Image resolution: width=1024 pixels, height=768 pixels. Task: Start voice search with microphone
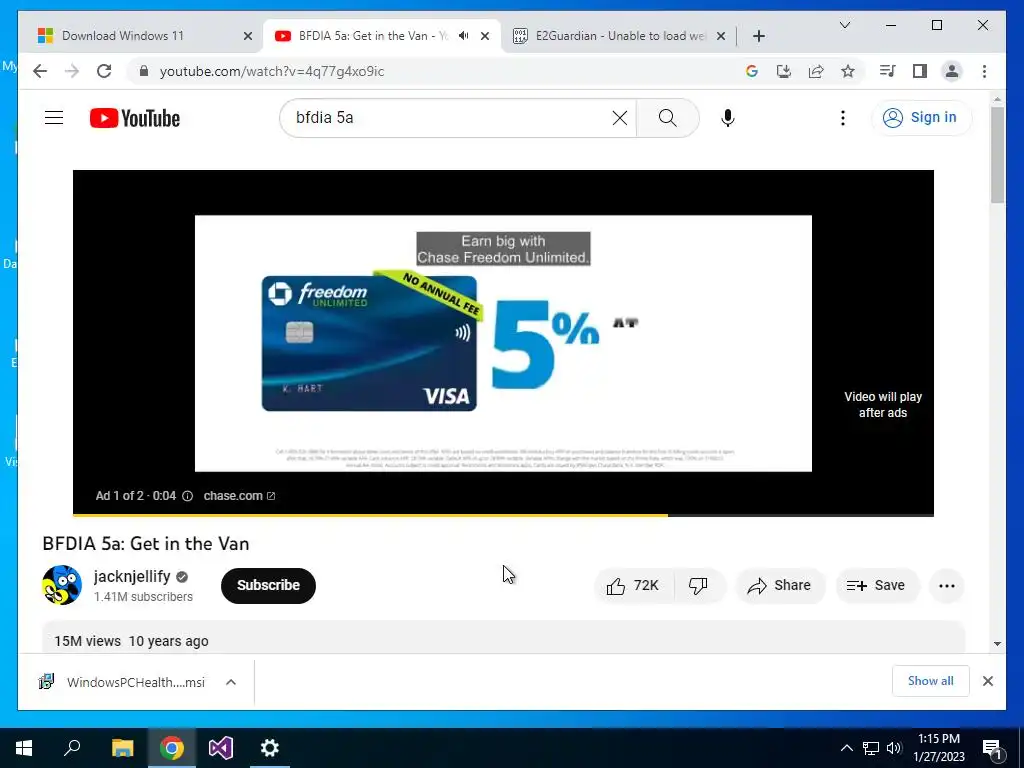(728, 118)
